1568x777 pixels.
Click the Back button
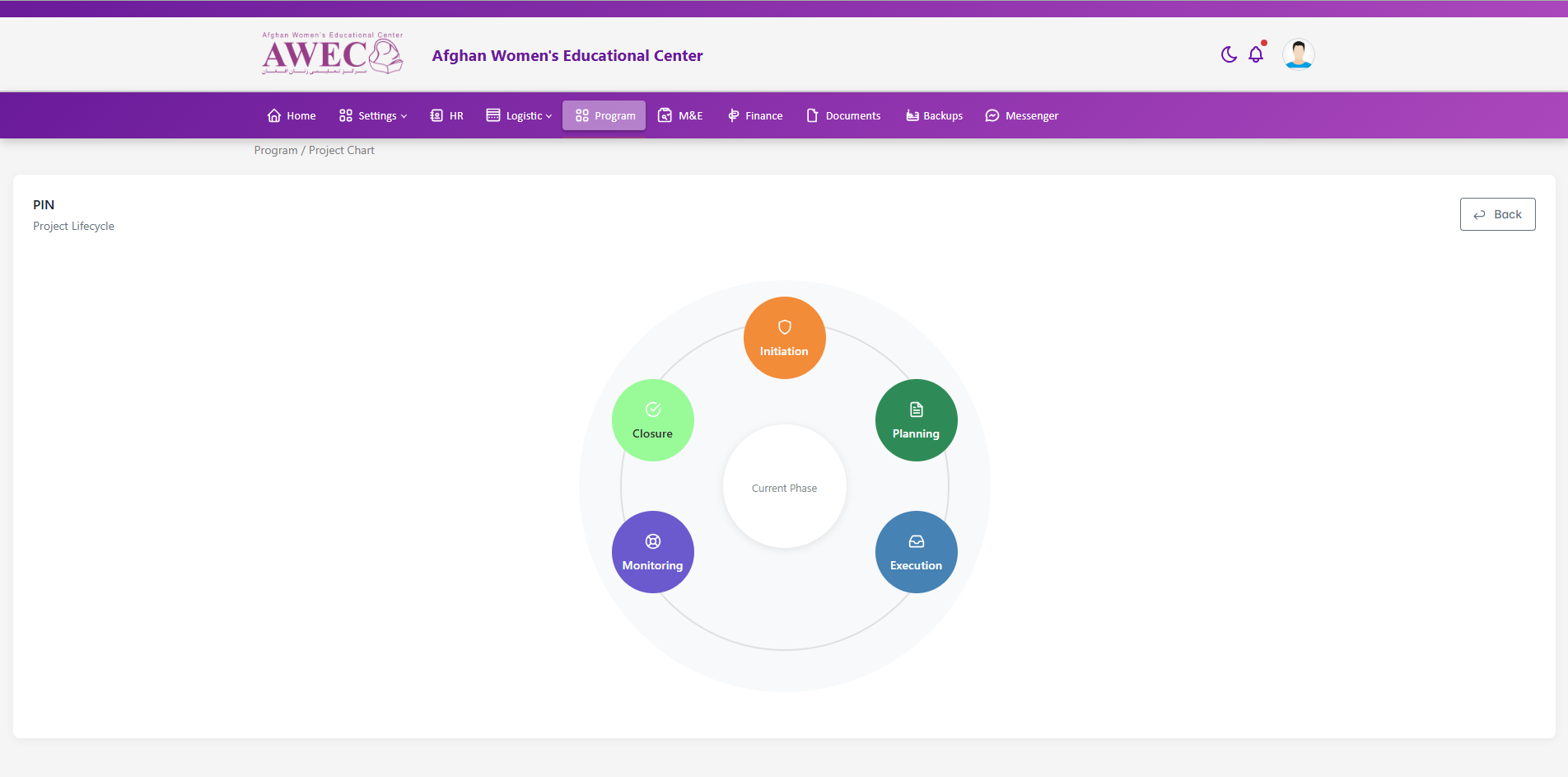click(1497, 214)
